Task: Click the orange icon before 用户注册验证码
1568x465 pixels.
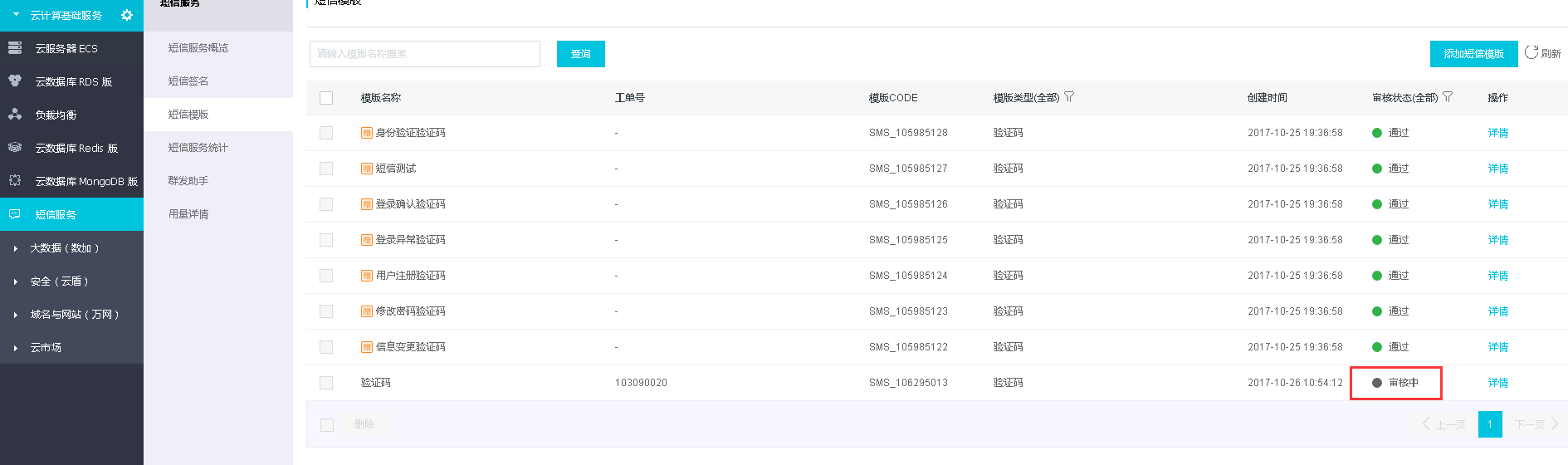Action: (x=367, y=276)
